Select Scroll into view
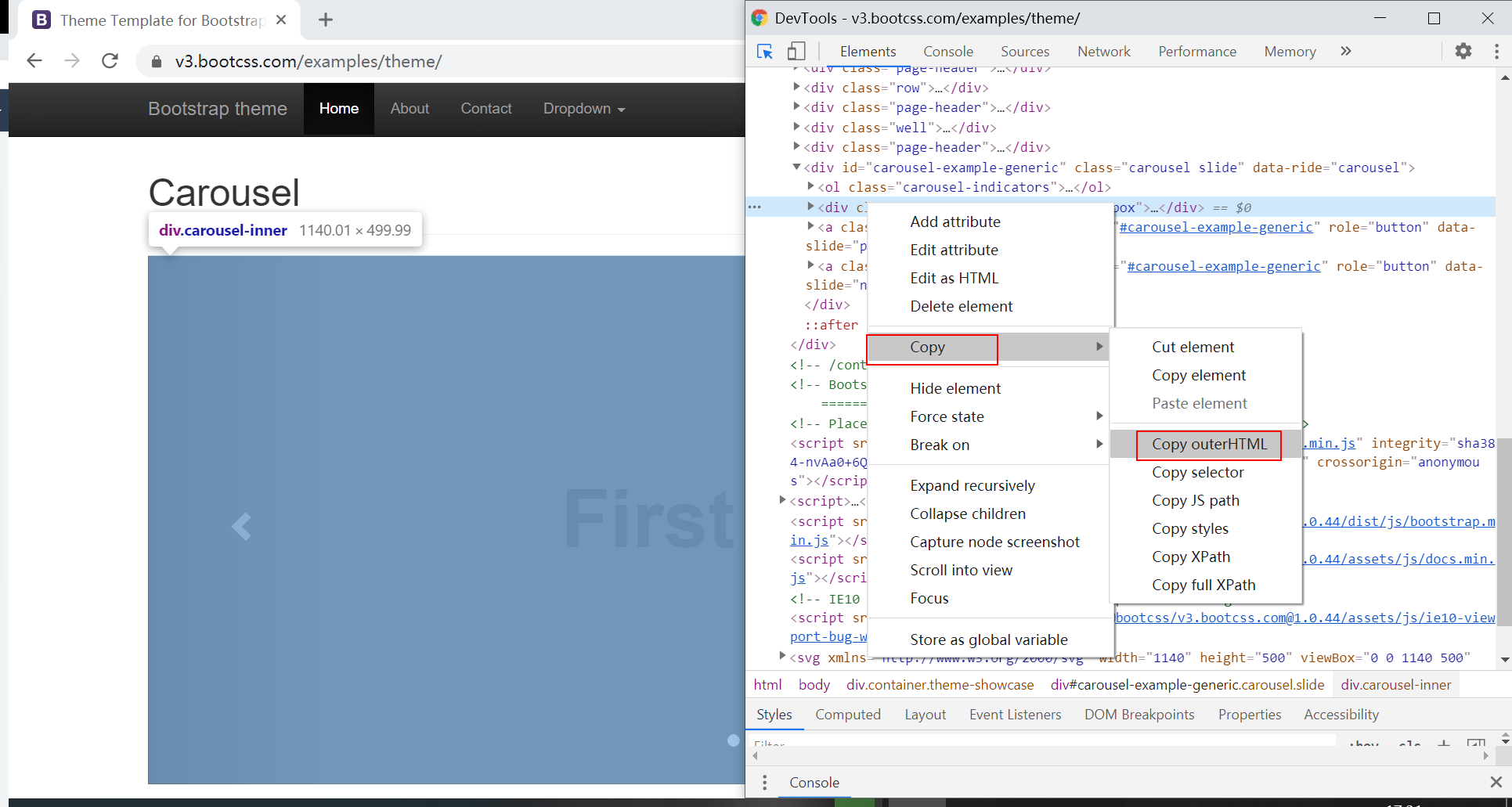The image size is (1512, 807). pyautogui.click(x=991, y=570)
